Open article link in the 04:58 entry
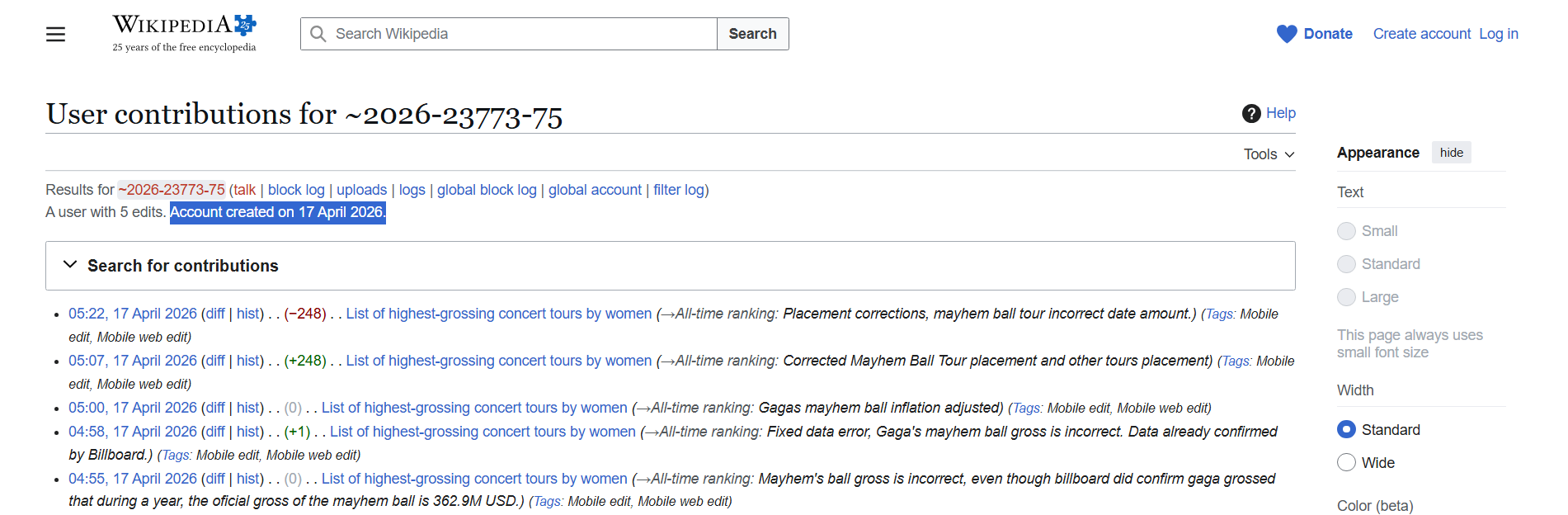The height and width of the screenshot is (515, 1568). pyautogui.click(x=483, y=432)
